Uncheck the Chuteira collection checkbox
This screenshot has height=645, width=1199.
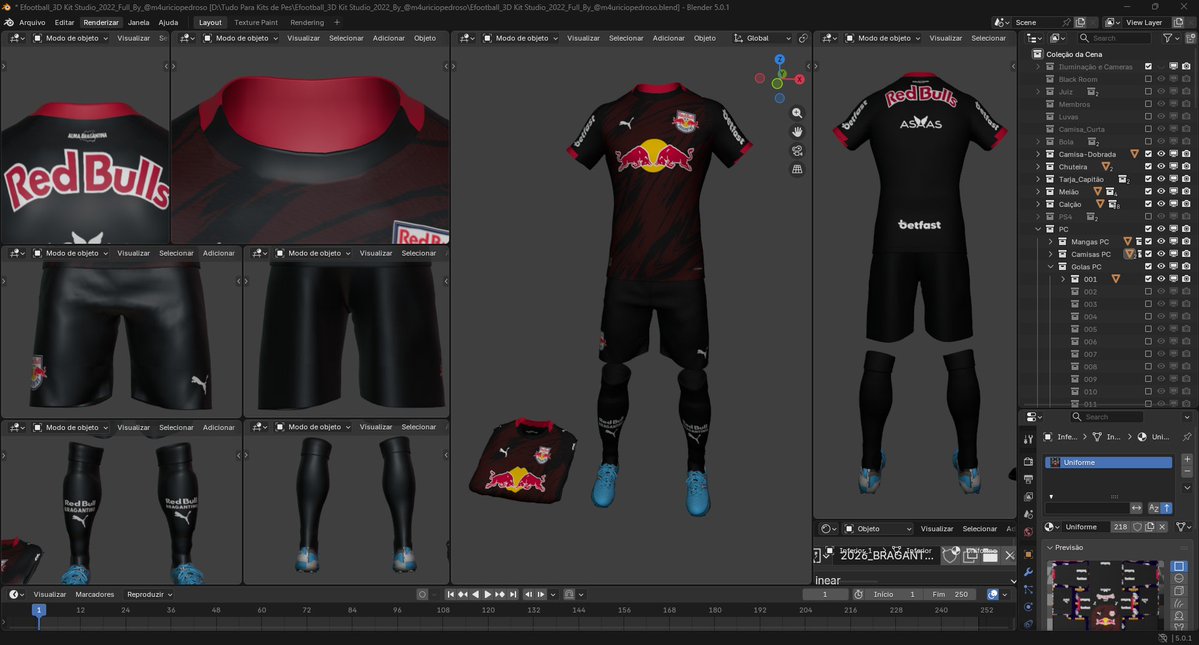[x=1148, y=167]
